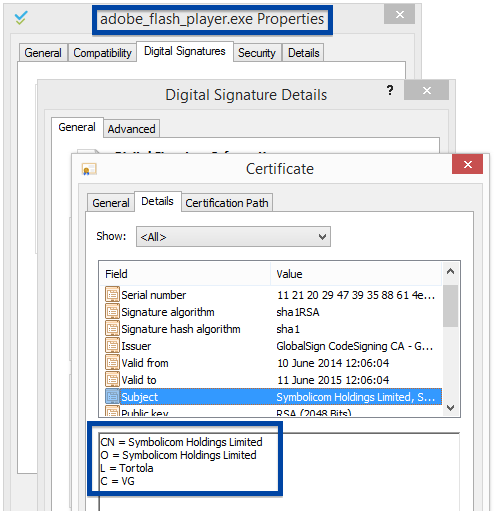This screenshot has width=496, height=511.
Task: Open Details tab in Properties window
Action: tap(303, 53)
